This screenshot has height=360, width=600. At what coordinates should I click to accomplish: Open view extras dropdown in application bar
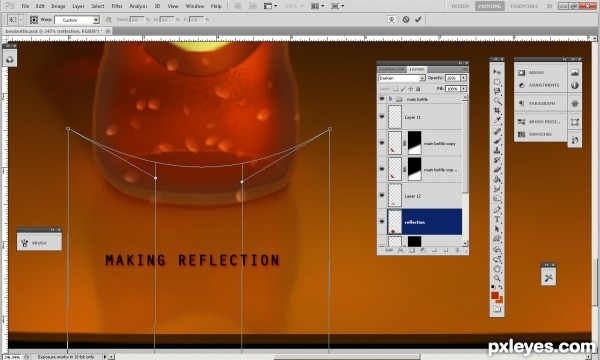pyautogui.click(x=271, y=6)
